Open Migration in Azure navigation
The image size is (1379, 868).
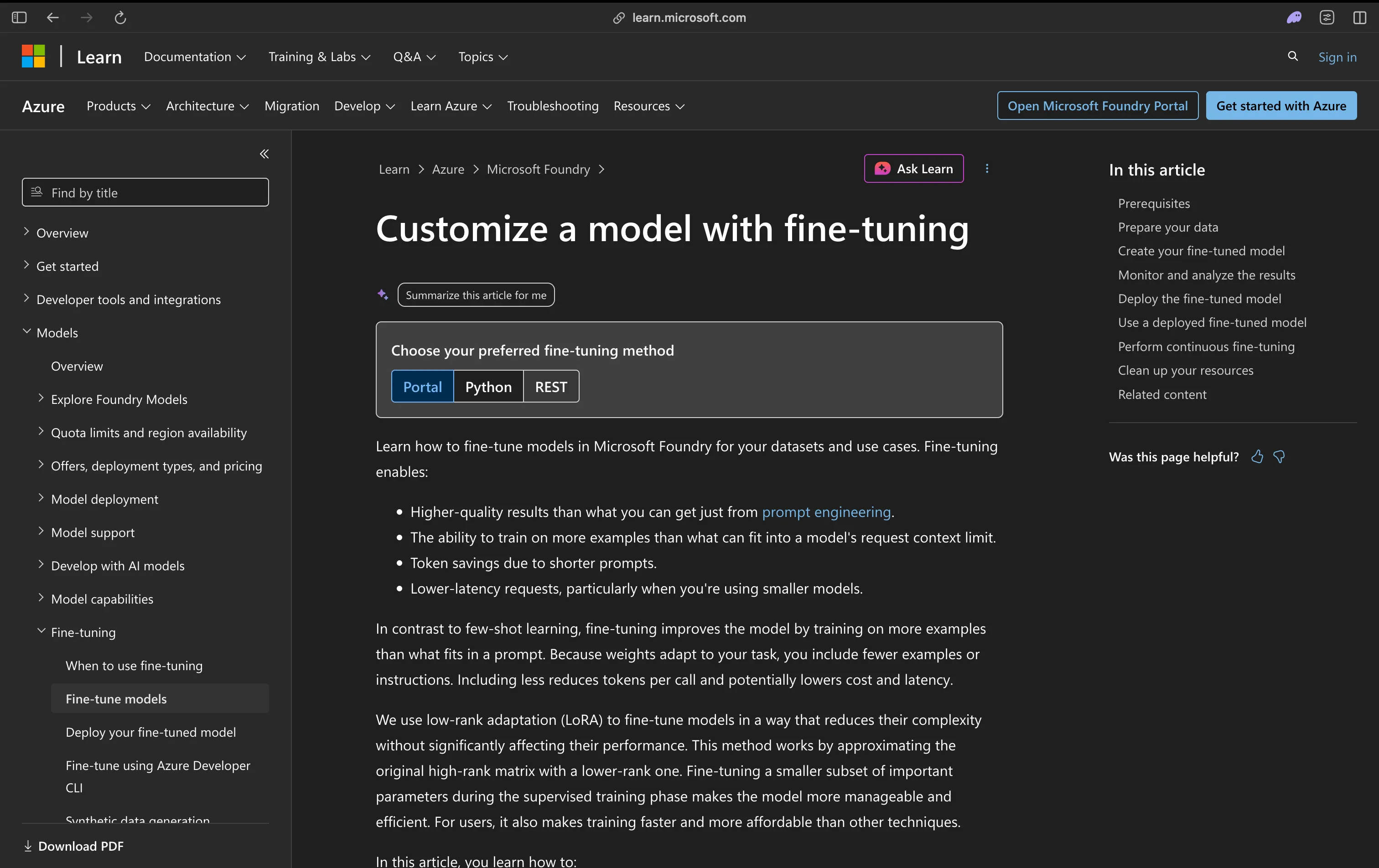click(x=292, y=106)
